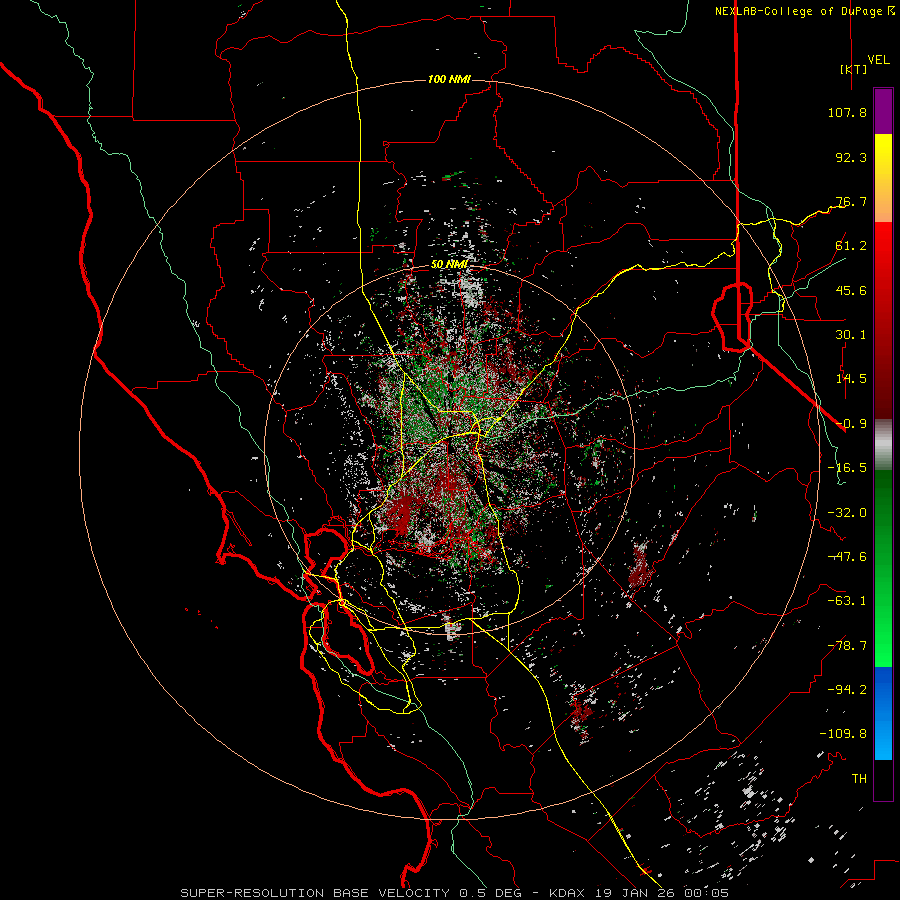
Task: Select the -94.2 scale value
Action: pos(847,690)
